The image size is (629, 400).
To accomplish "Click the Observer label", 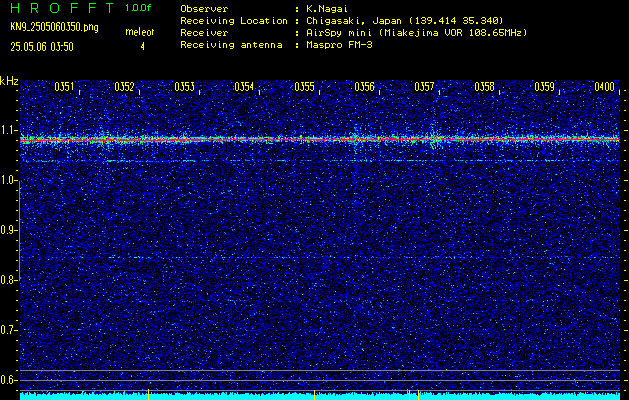I will (x=204, y=8).
